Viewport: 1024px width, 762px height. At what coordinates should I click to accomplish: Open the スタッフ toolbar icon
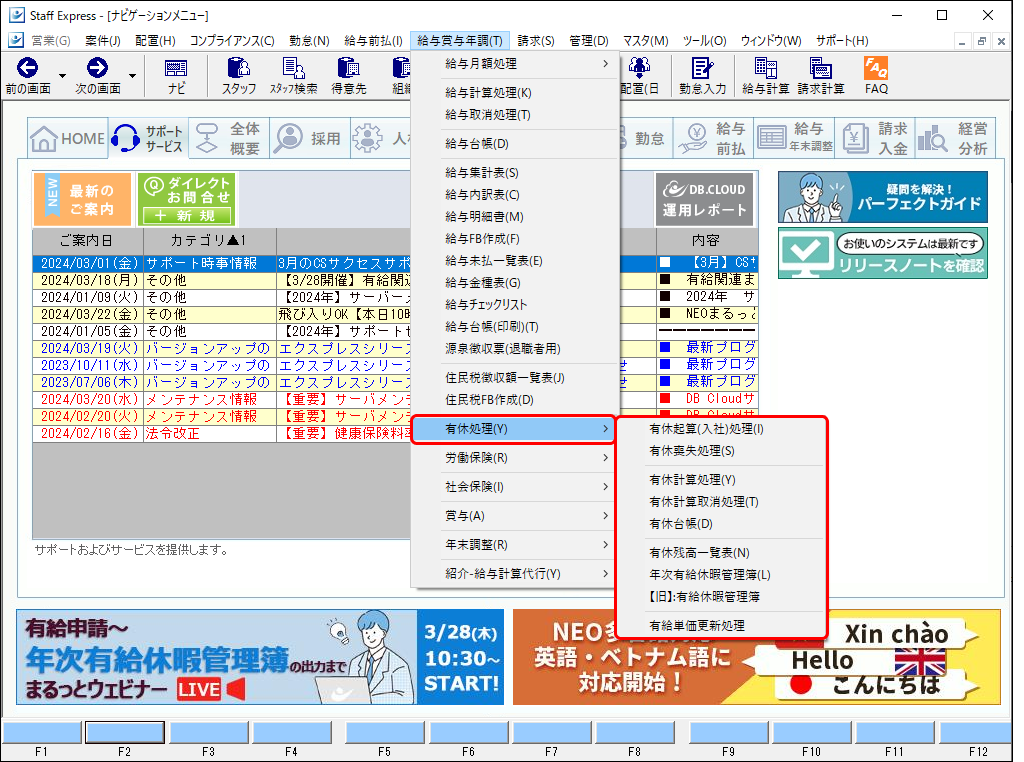[239, 76]
